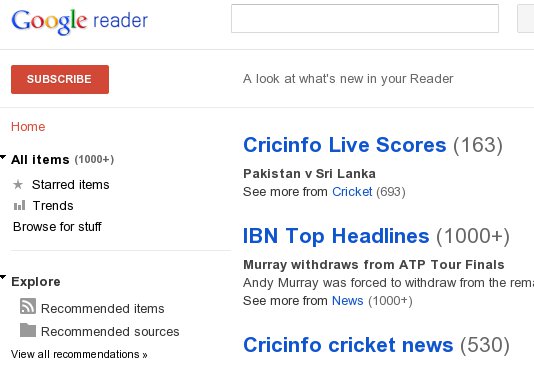Screen dimensions: 534x368
Task: Open the Pakistan v Sri Lanka item
Action: 309,174
